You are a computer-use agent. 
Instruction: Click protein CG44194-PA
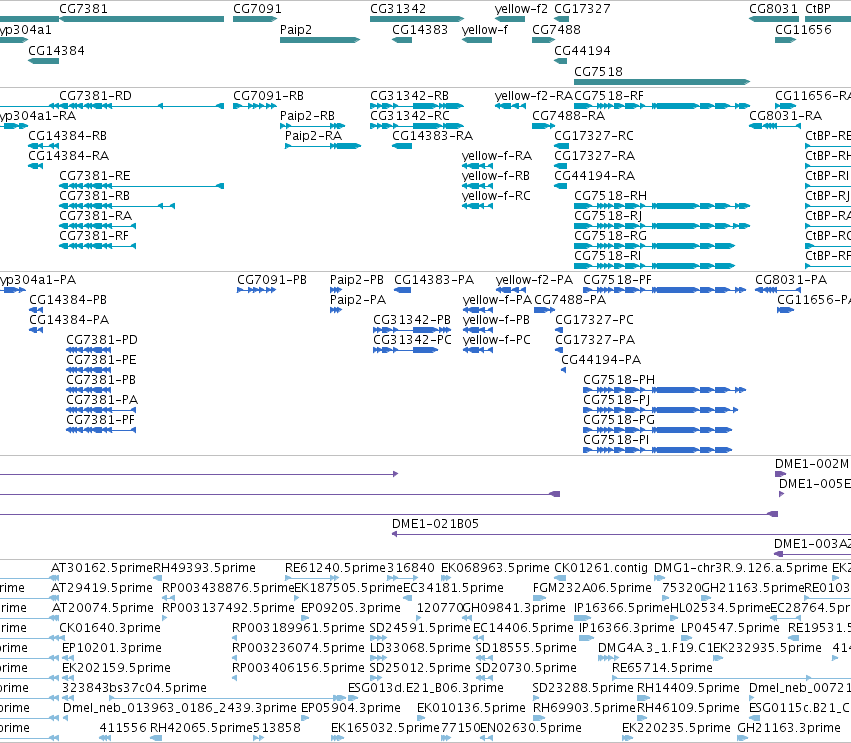[x=601, y=360]
